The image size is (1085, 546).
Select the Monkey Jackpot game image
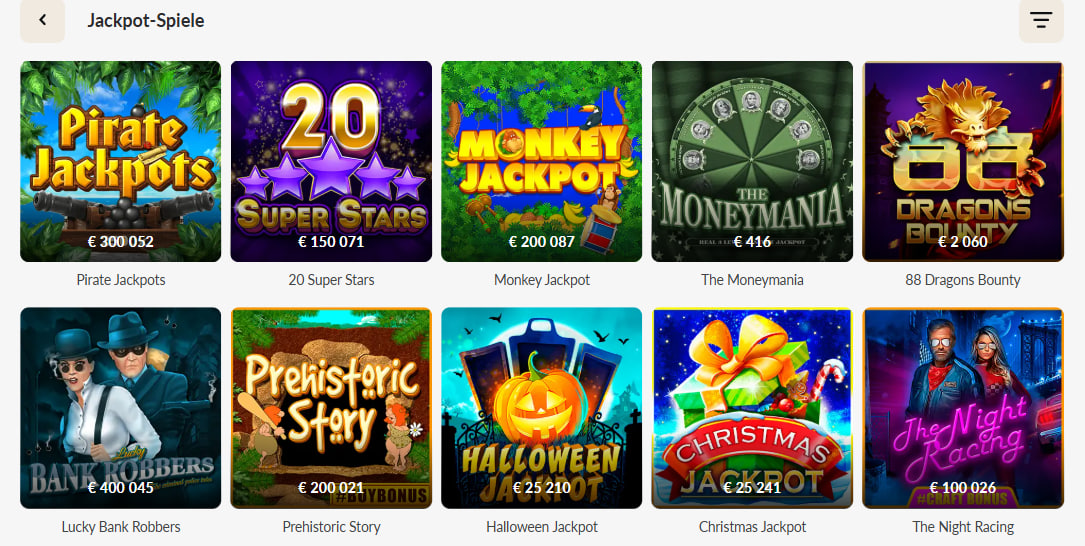click(x=541, y=161)
